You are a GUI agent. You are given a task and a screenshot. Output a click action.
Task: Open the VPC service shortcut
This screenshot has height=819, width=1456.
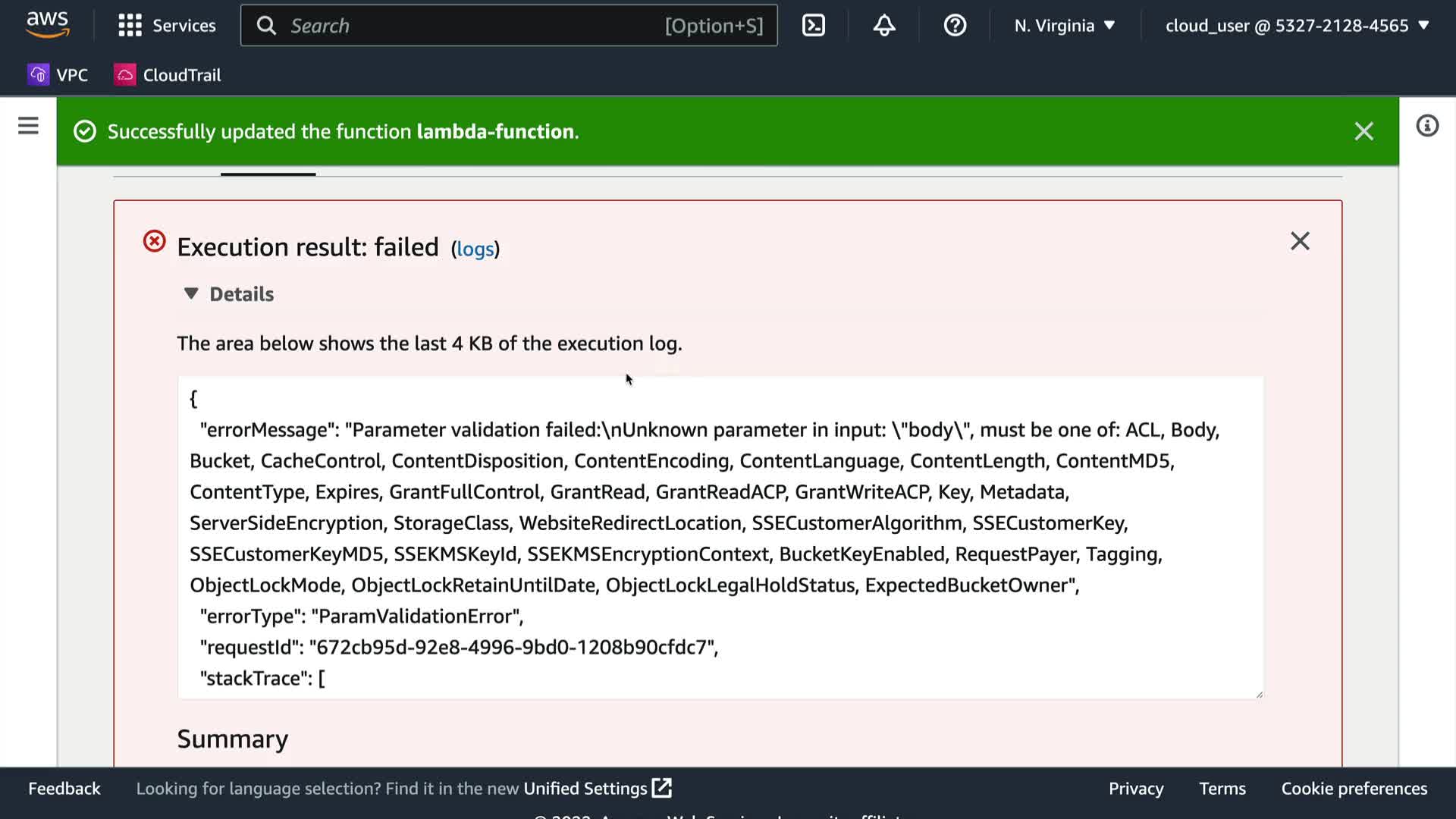point(58,75)
